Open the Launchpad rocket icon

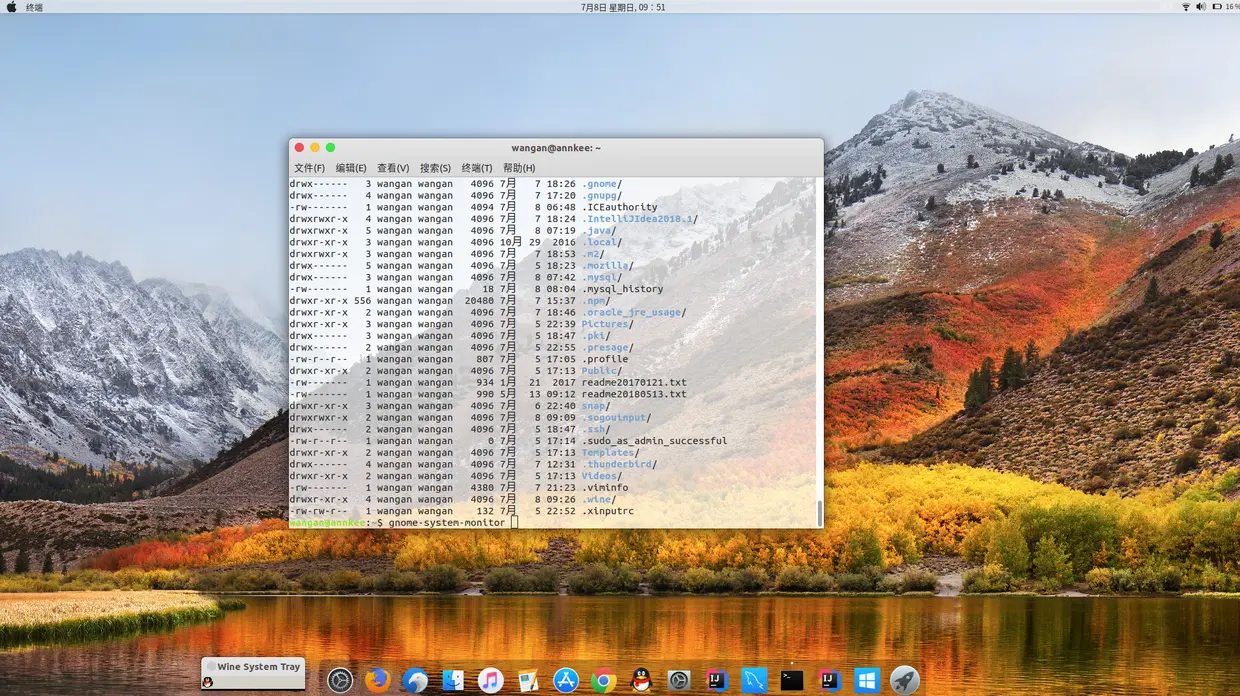point(903,679)
